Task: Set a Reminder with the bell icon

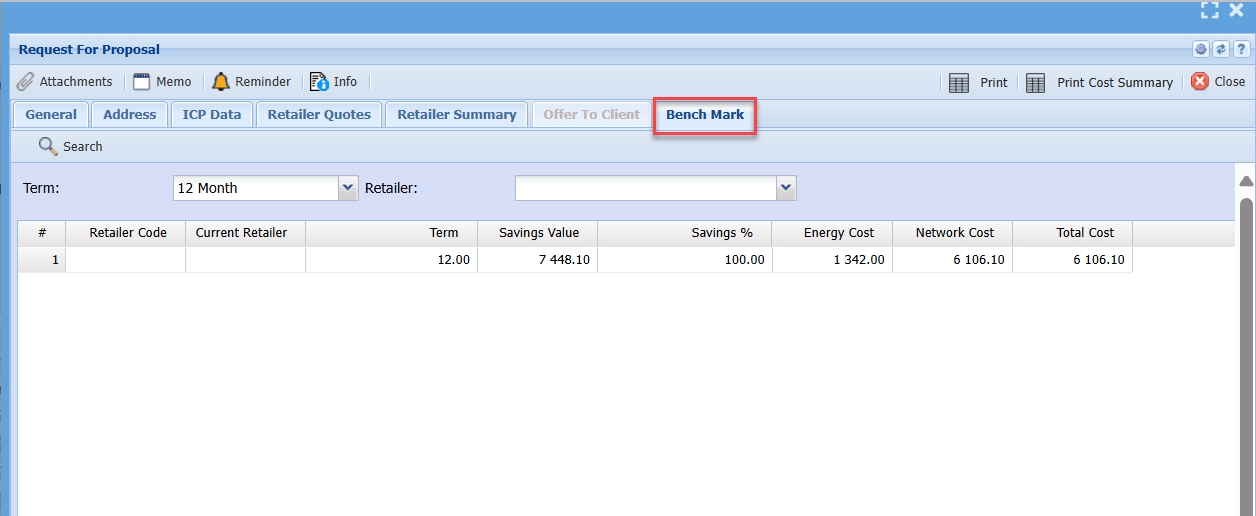Action: pos(251,82)
